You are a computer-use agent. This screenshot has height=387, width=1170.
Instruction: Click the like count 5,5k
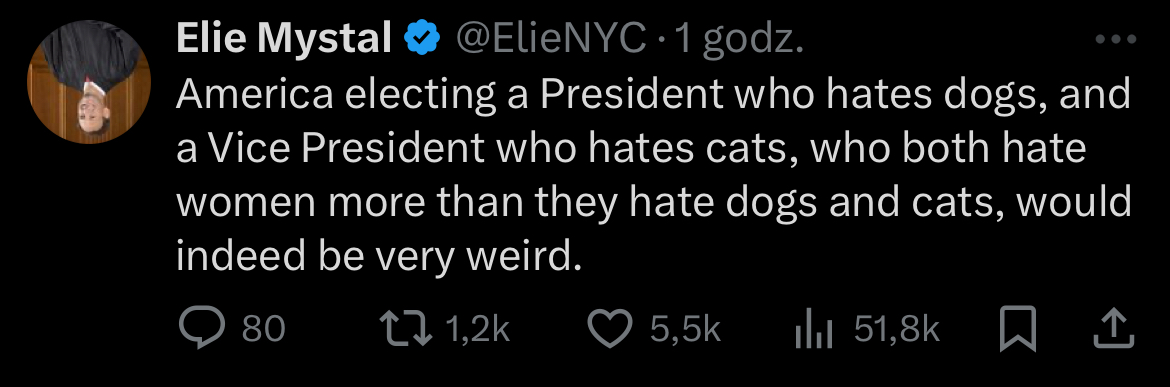pyautogui.click(x=686, y=329)
